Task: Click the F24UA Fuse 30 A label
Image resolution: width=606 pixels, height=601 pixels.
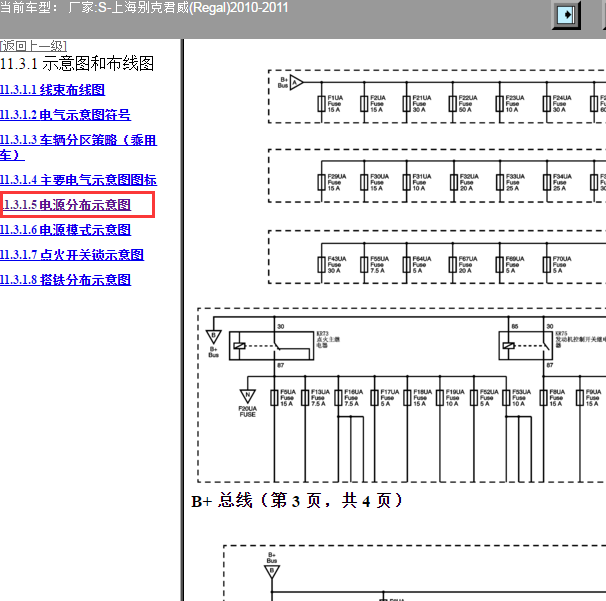Action: (x=562, y=104)
